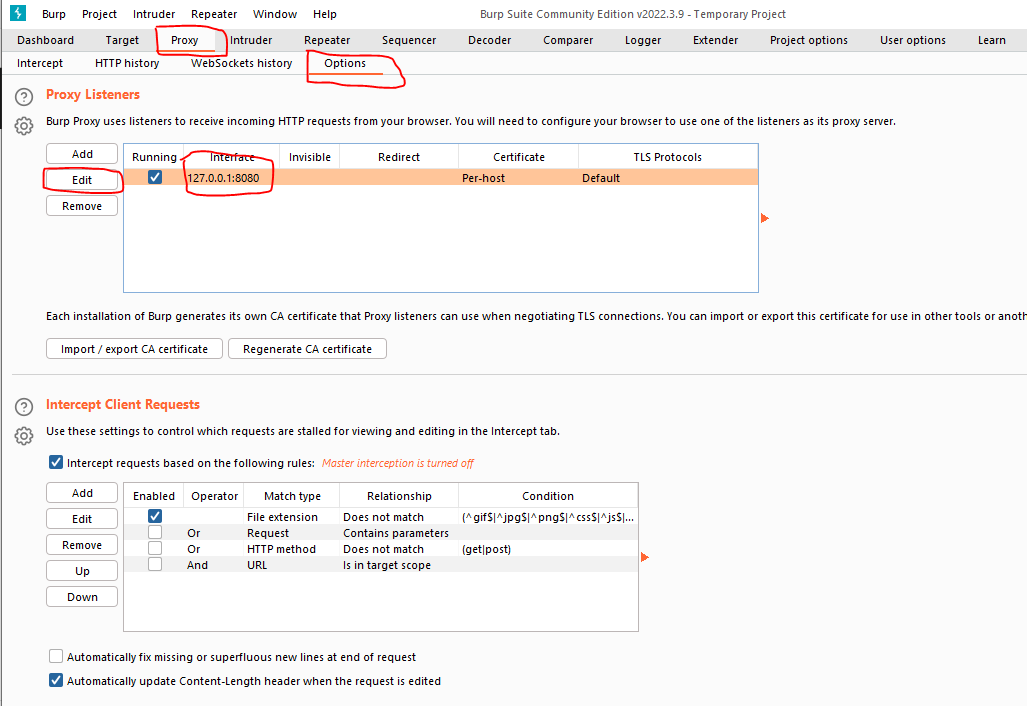This screenshot has width=1027, height=706.
Task: Move intercept rule Up
Action: 82,571
